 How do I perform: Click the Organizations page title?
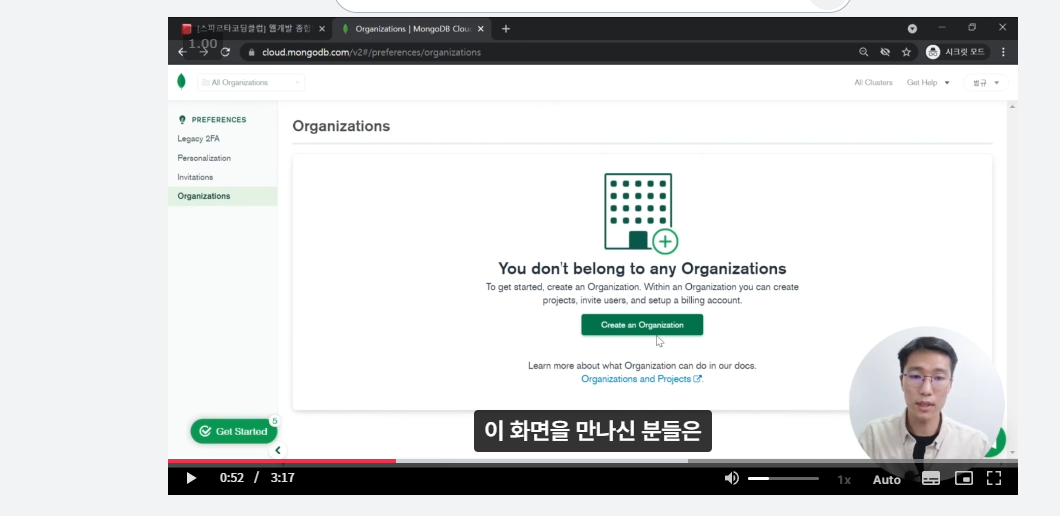pos(341,126)
